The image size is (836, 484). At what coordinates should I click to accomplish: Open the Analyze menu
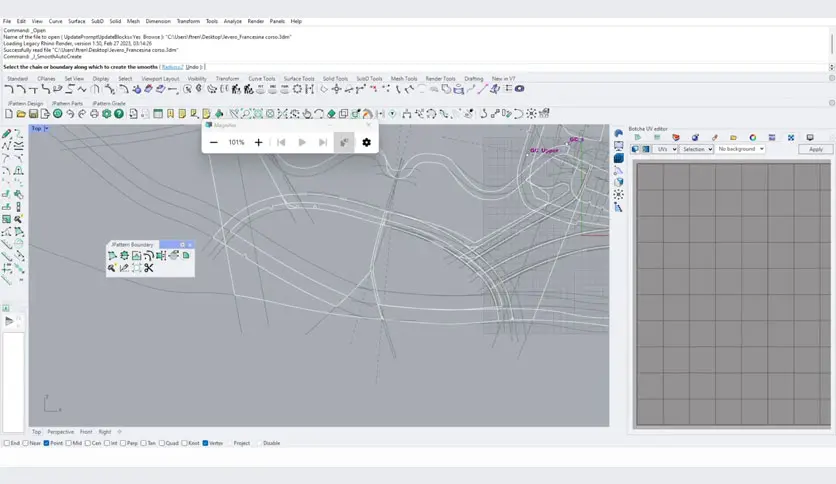tap(232, 21)
